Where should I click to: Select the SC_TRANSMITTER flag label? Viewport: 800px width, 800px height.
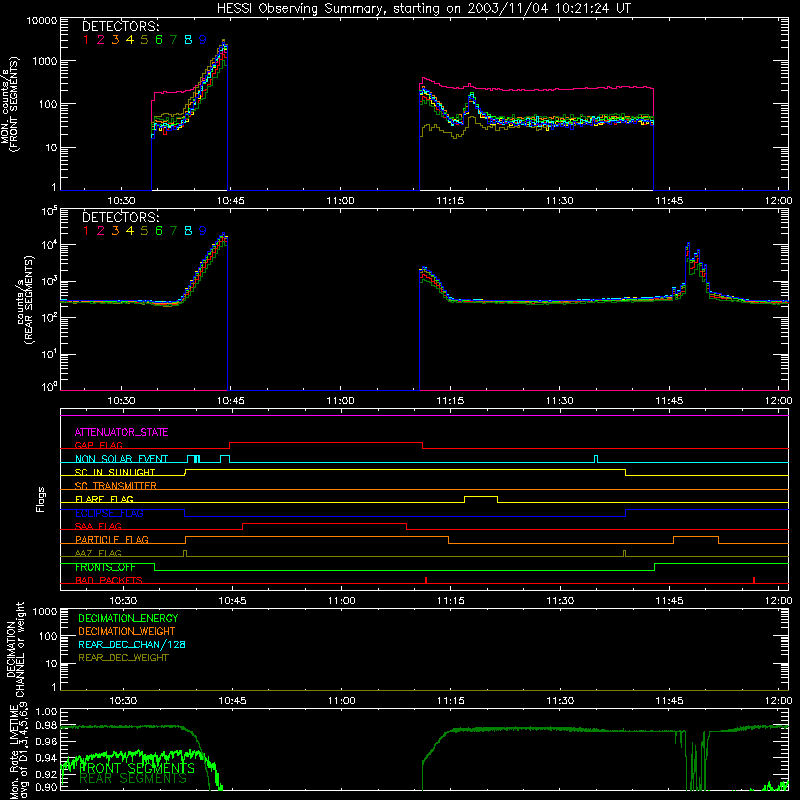click(116, 486)
